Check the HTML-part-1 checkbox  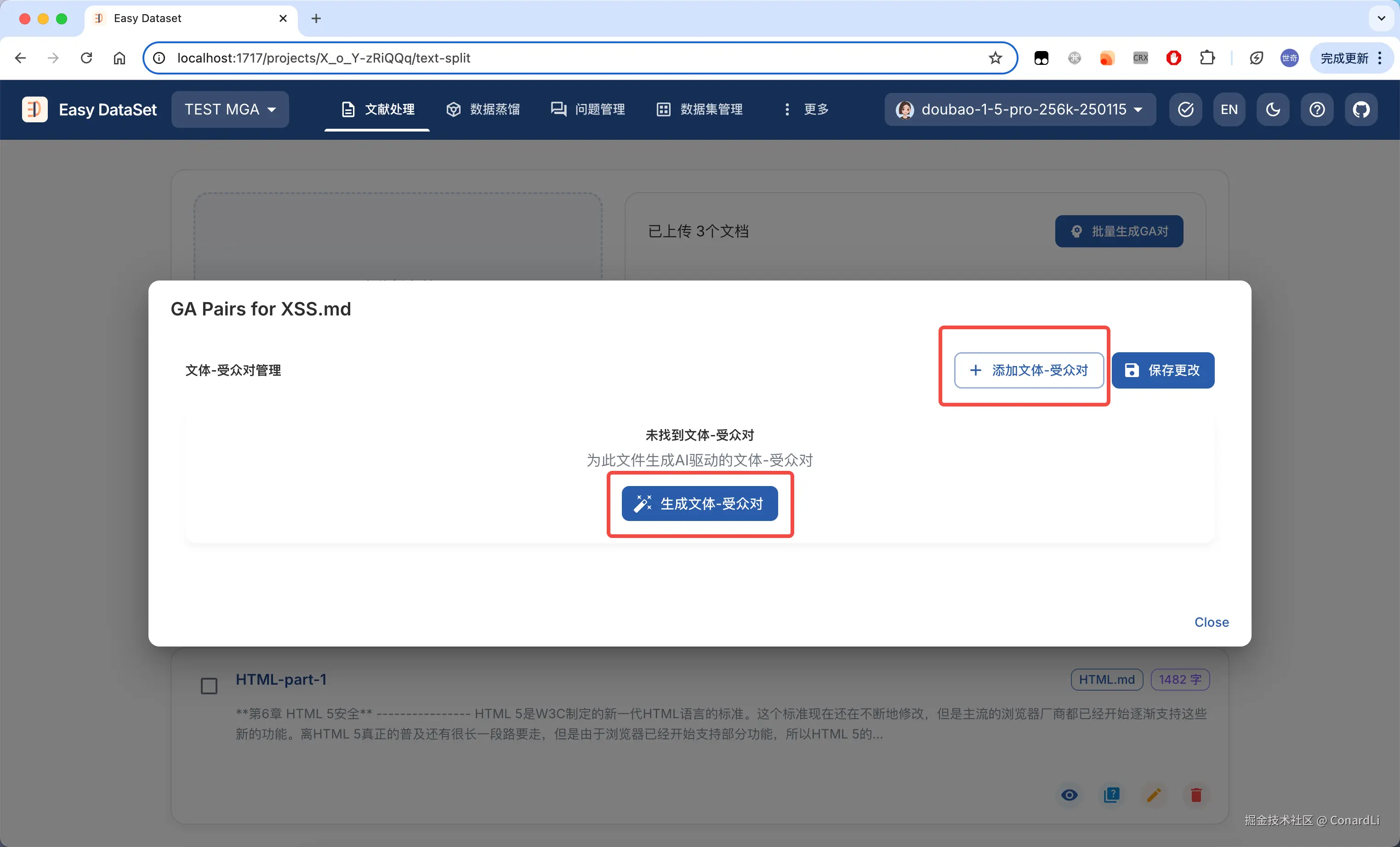coord(209,686)
